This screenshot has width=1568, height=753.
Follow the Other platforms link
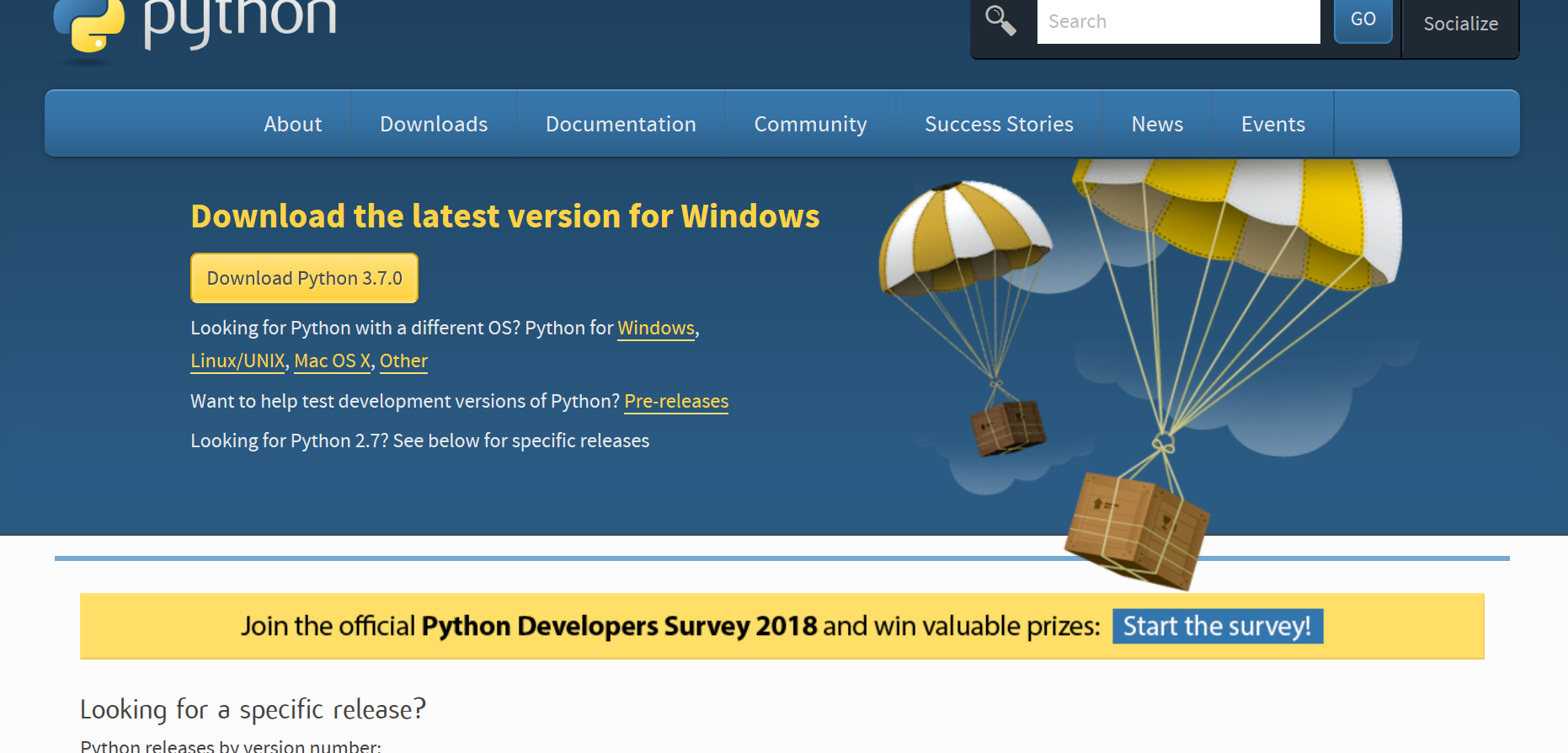click(403, 361)
